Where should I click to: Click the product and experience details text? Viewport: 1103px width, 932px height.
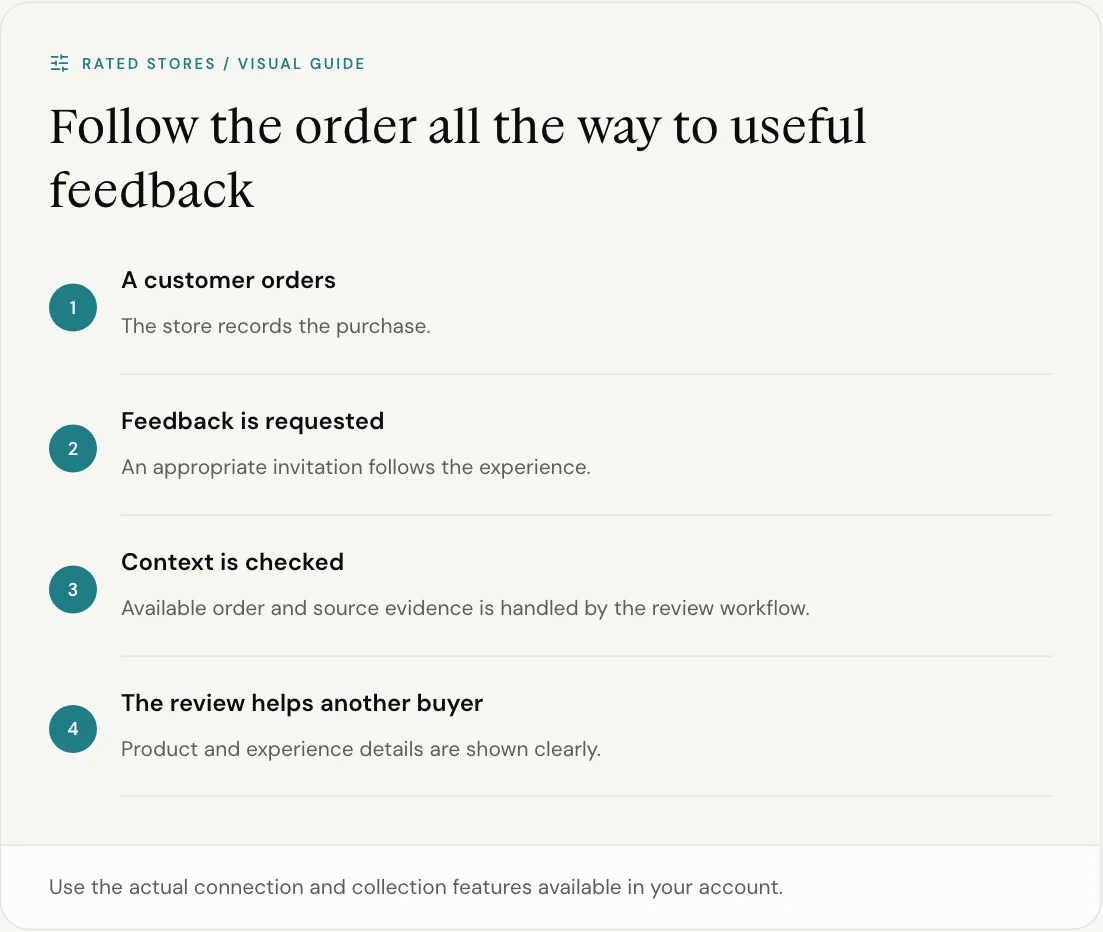click(361, 749)
